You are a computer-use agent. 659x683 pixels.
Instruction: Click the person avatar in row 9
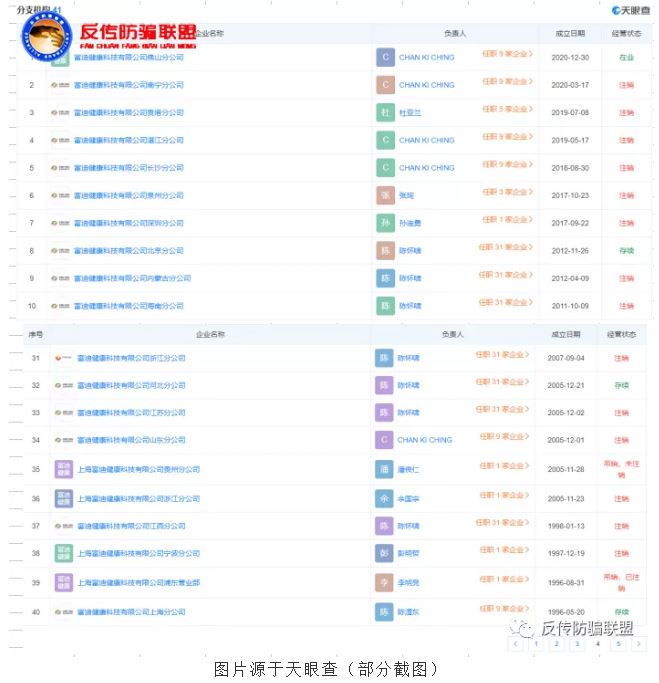click(x=385, y=278)
